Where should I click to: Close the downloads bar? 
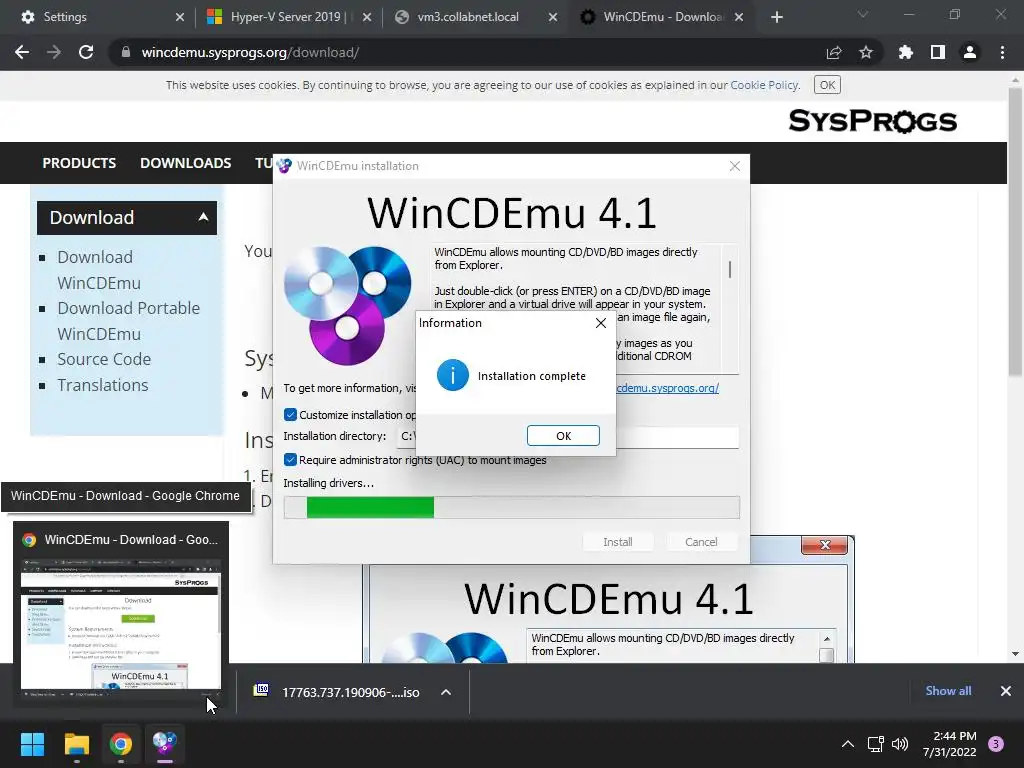click(x=1006, y=691)
